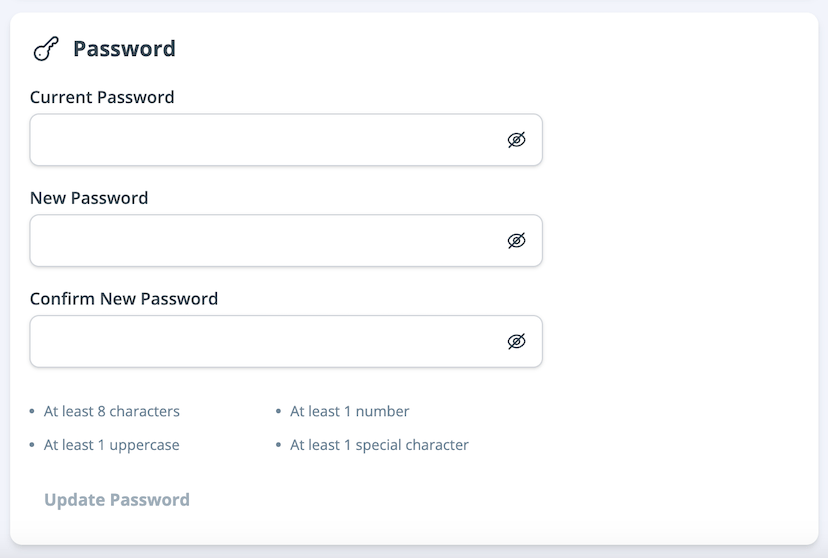Viewport: 828px width, 558px height.
Task: Click the 'At least 1 number' requirement
Action: click(350, 411)
